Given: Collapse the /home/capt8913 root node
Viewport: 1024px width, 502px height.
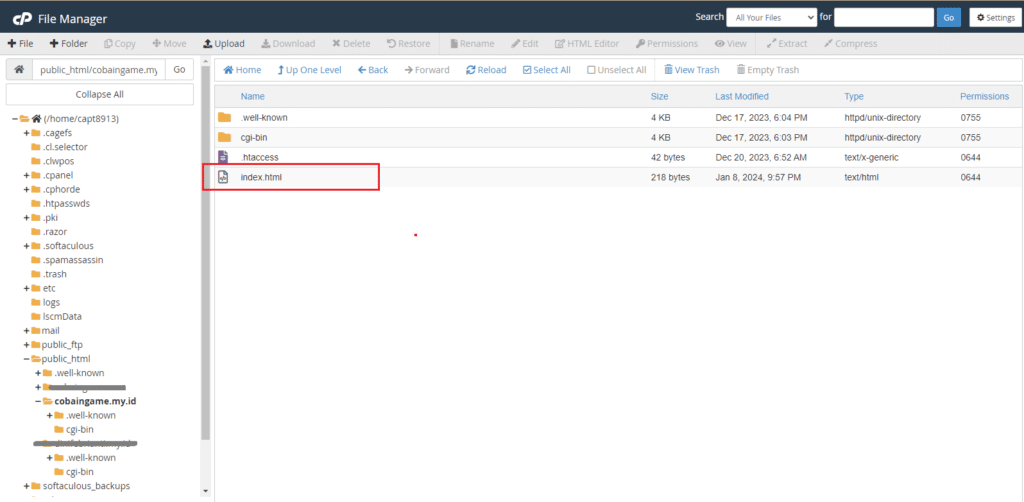Looking at the screenshot, I should (x=14, y=119).
